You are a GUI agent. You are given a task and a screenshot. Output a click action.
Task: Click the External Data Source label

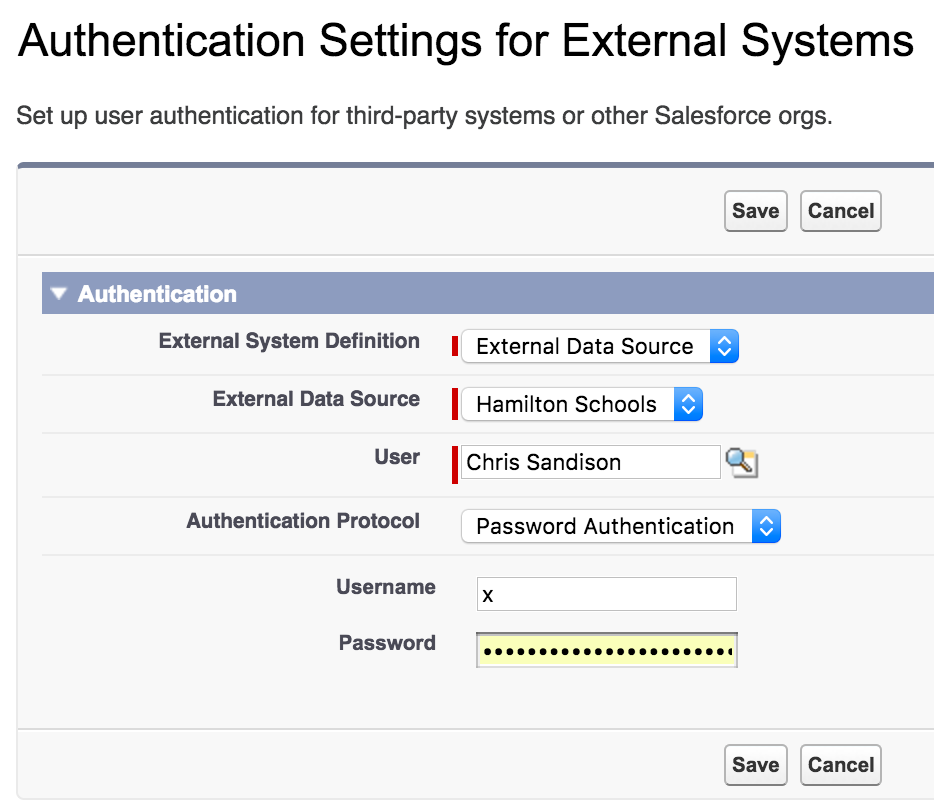pyautogui.click(x=316, y=399)
